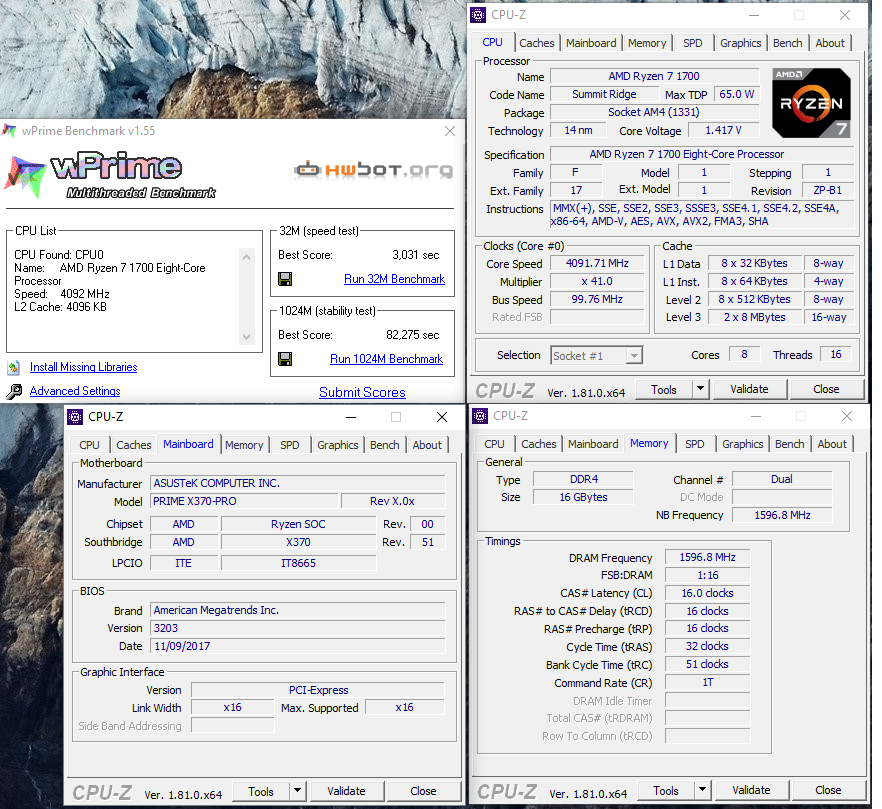Click the DRAM Frequency 1596.8 MHz value
Screen dimensions: 882x809
coord(708,558)
